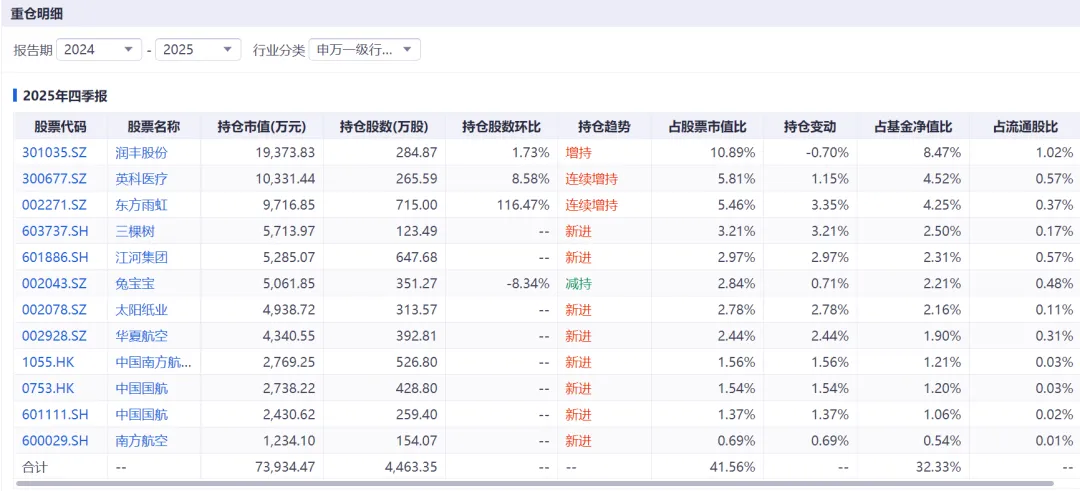Select the 647.68 shares held cell

(x=417, y=258)
